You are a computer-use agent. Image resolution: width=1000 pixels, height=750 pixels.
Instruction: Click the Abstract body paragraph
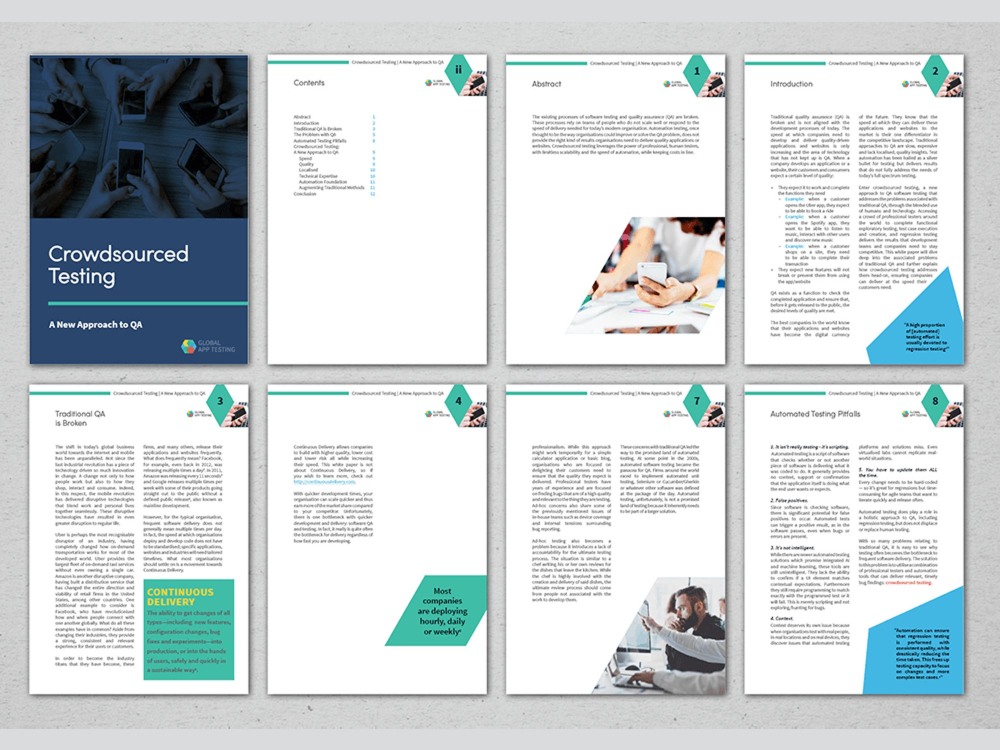point(615,135)
